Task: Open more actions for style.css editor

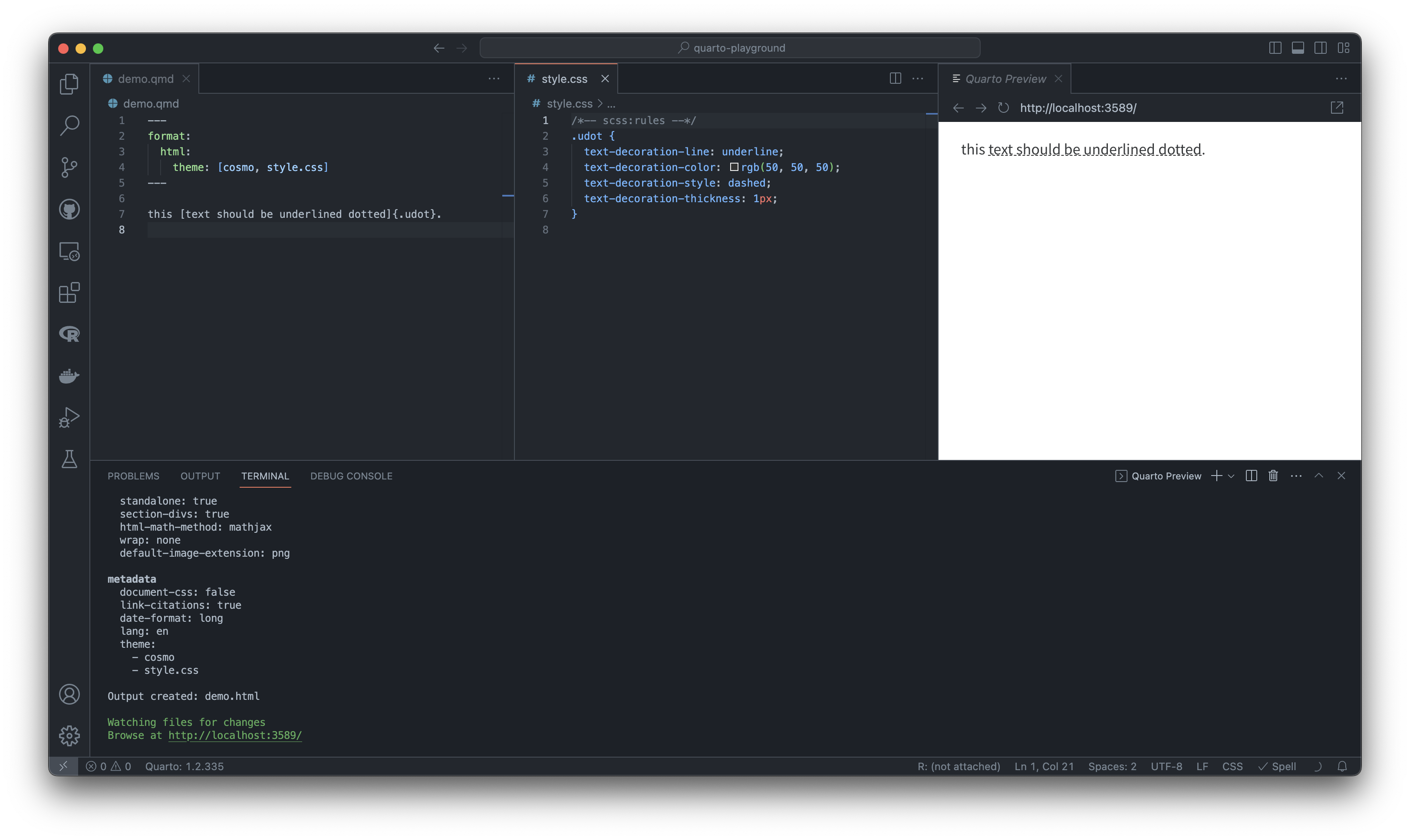Action: pyautogui.click(x=918, y=79)
